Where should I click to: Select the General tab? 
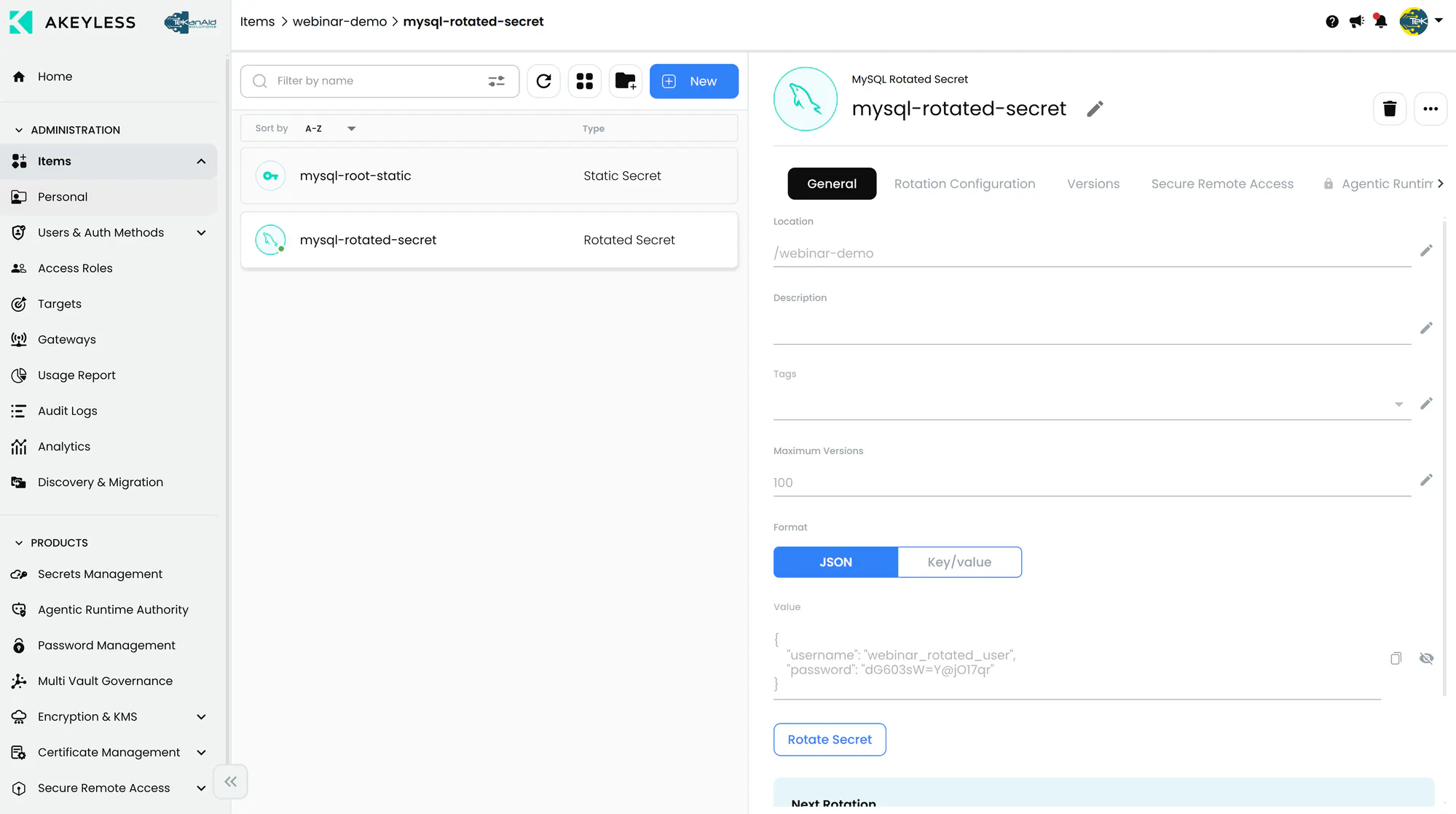pos(832,184)
